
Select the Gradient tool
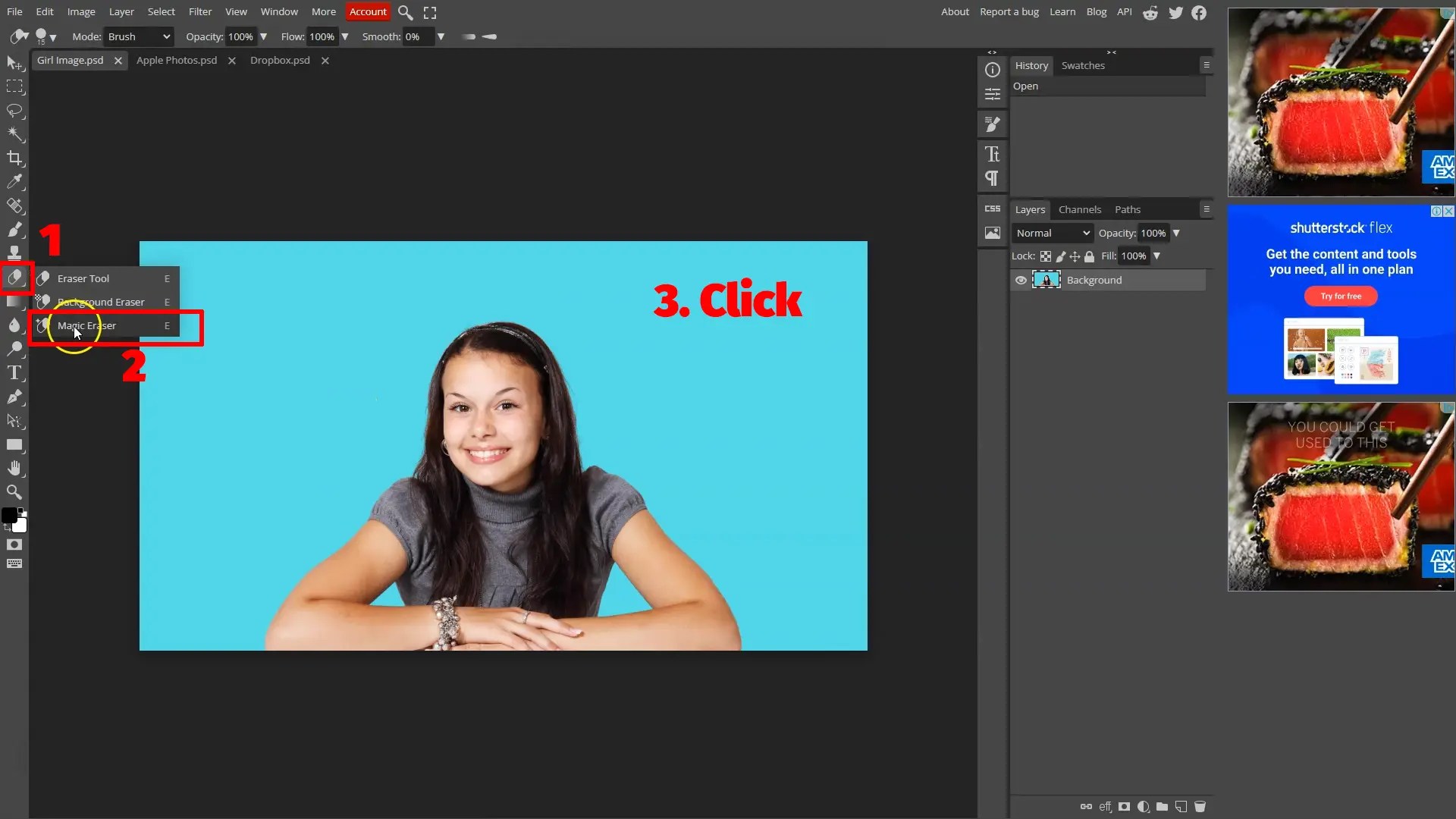click(x=15, y=302)
